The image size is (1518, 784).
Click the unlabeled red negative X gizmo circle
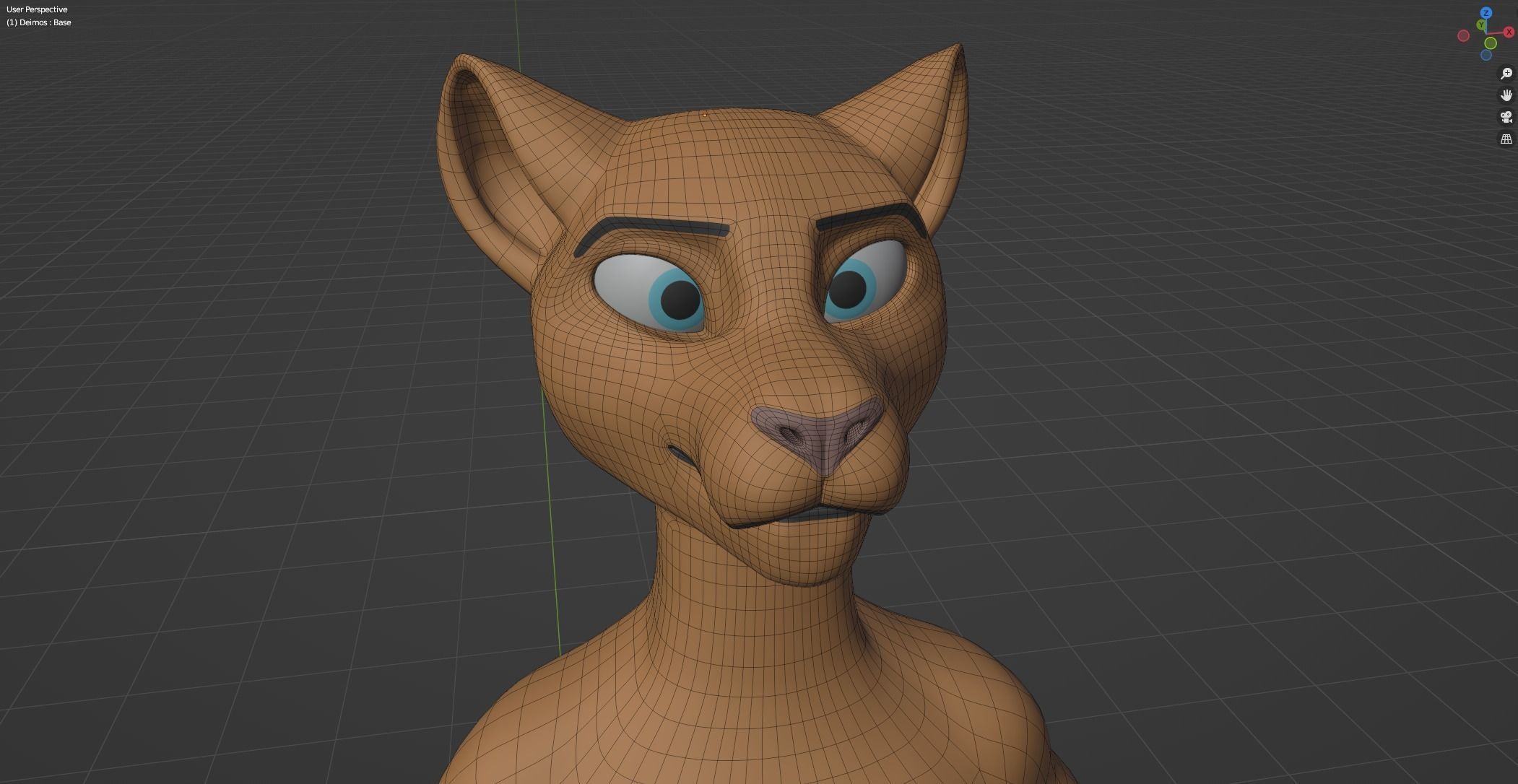pyautogui.click(x=1464, y=36)
